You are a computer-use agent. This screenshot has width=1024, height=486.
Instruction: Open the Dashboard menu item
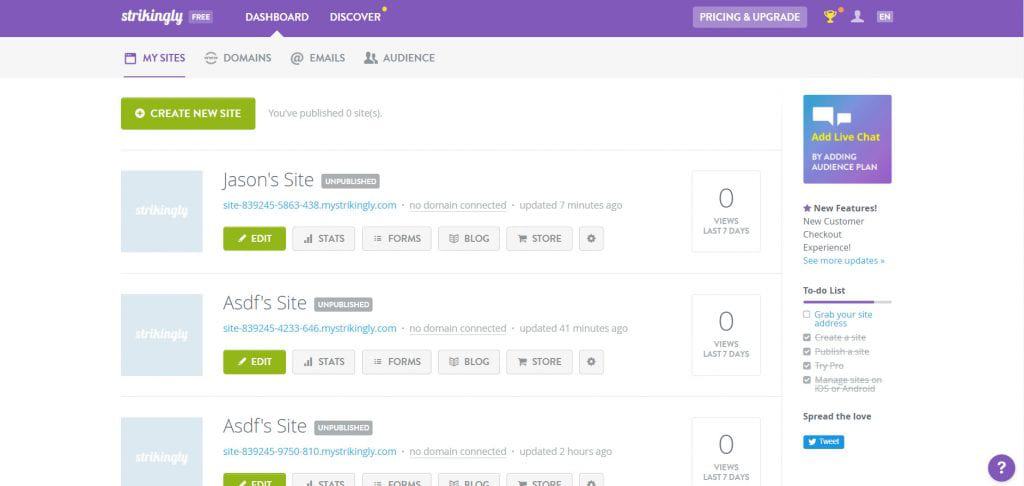pyautogui.click(x=277, y=17)
